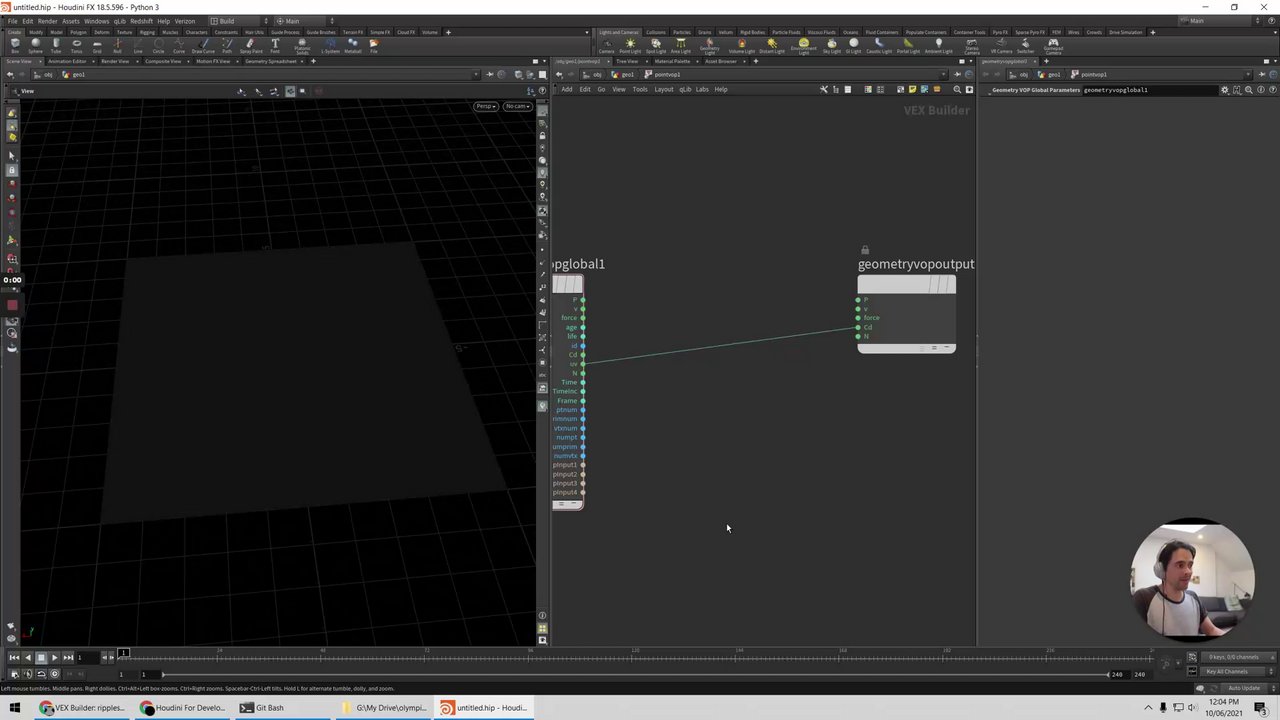The height and width of the screenshot is (720, 1280).
Task: Click the network editor search magnifier icon
Action: tap(957, 90)
